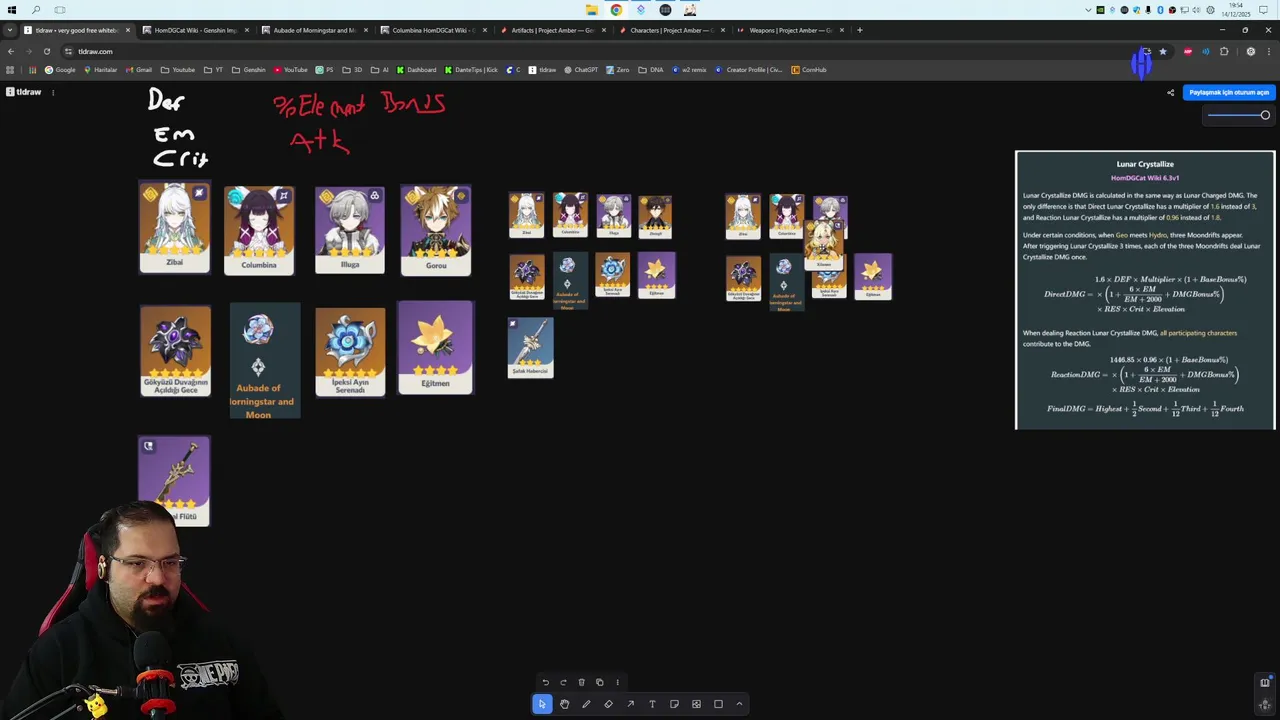This screenshot has width=1280, height=720.
Task: Select the Gorou character card
Action: pyautogui.click(x=436, y=229)
